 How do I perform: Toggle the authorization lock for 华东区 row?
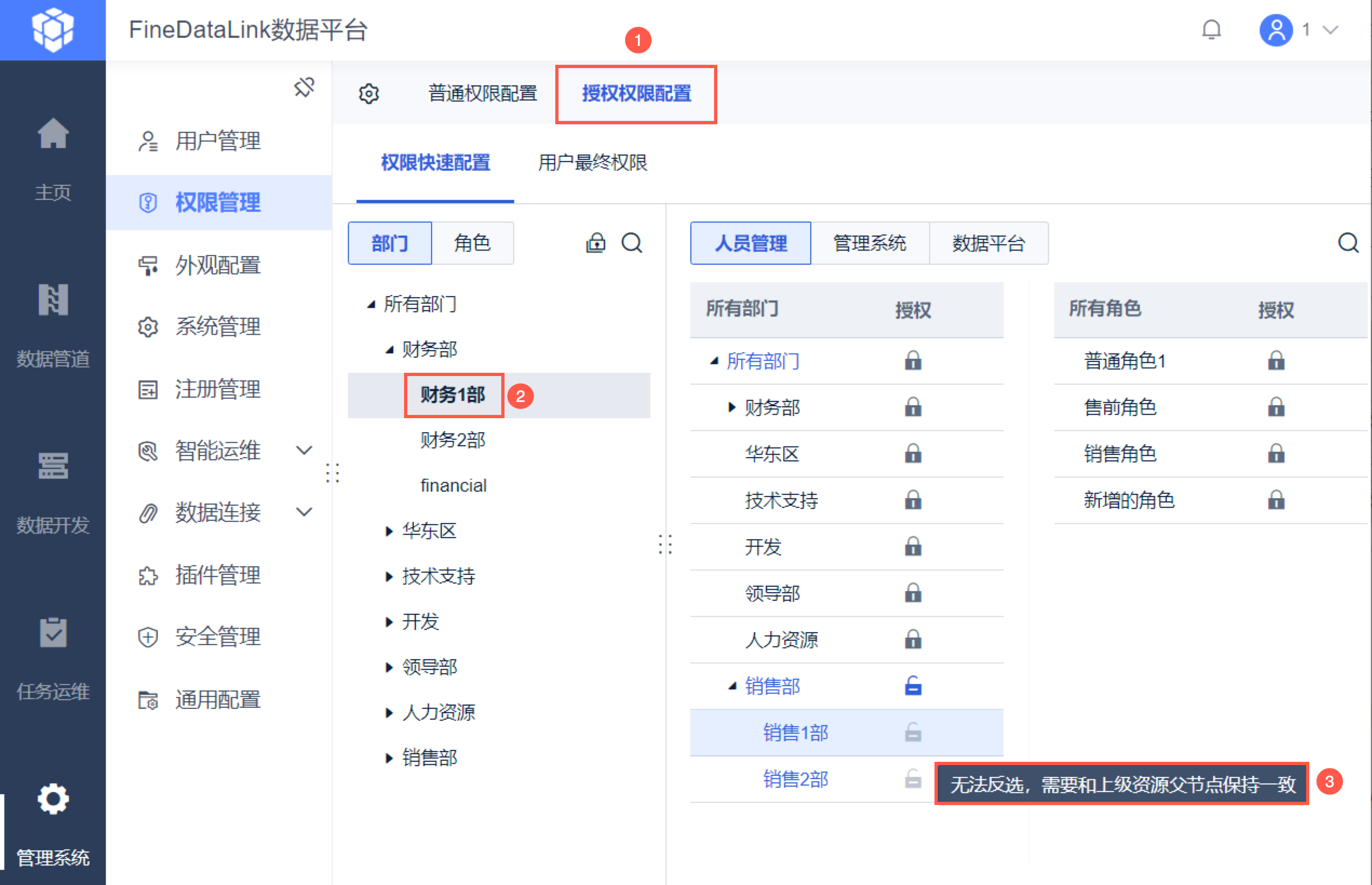[x=912, y=454]
